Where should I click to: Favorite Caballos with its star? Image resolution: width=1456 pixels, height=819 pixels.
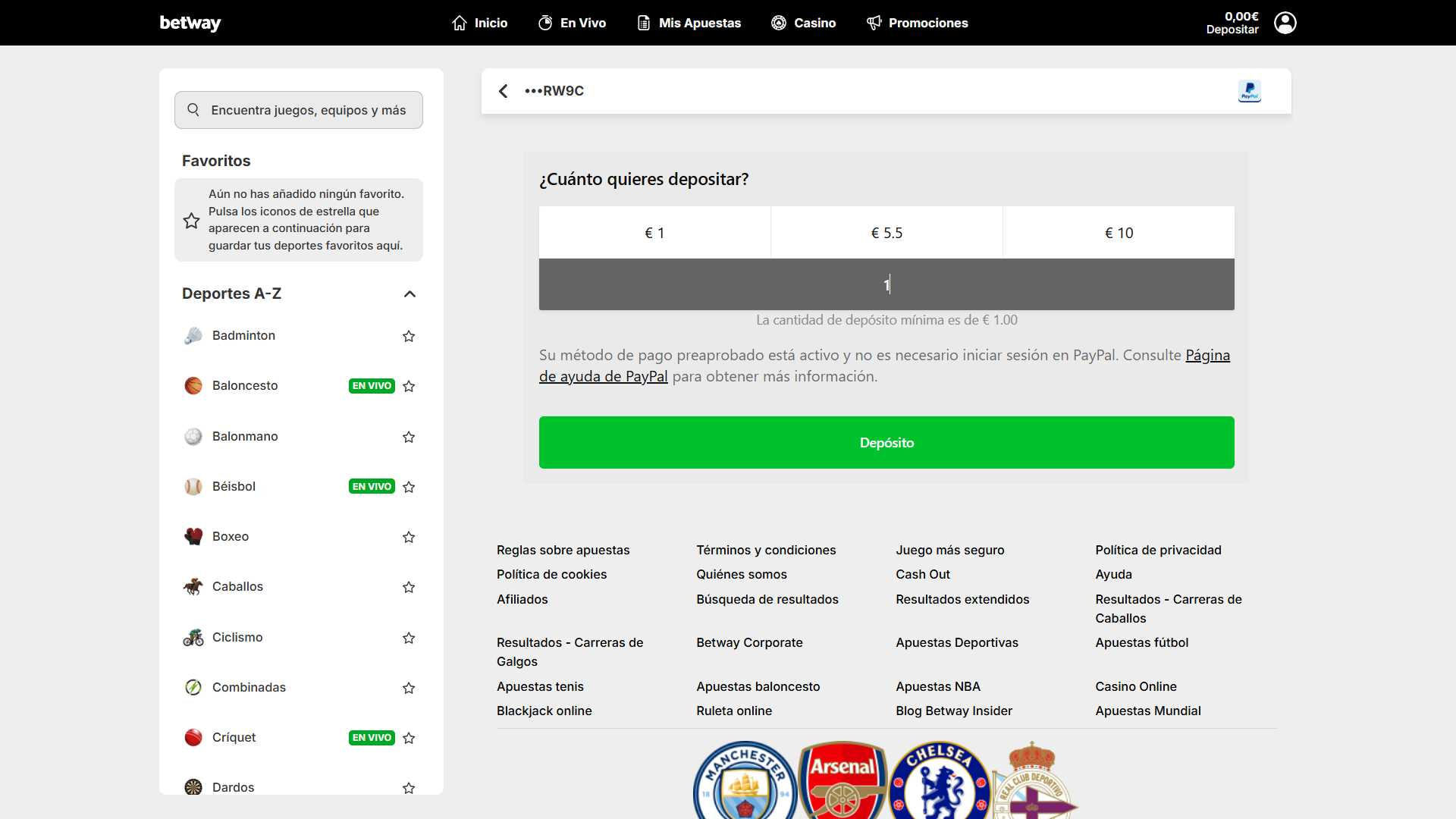pos(409,587)
